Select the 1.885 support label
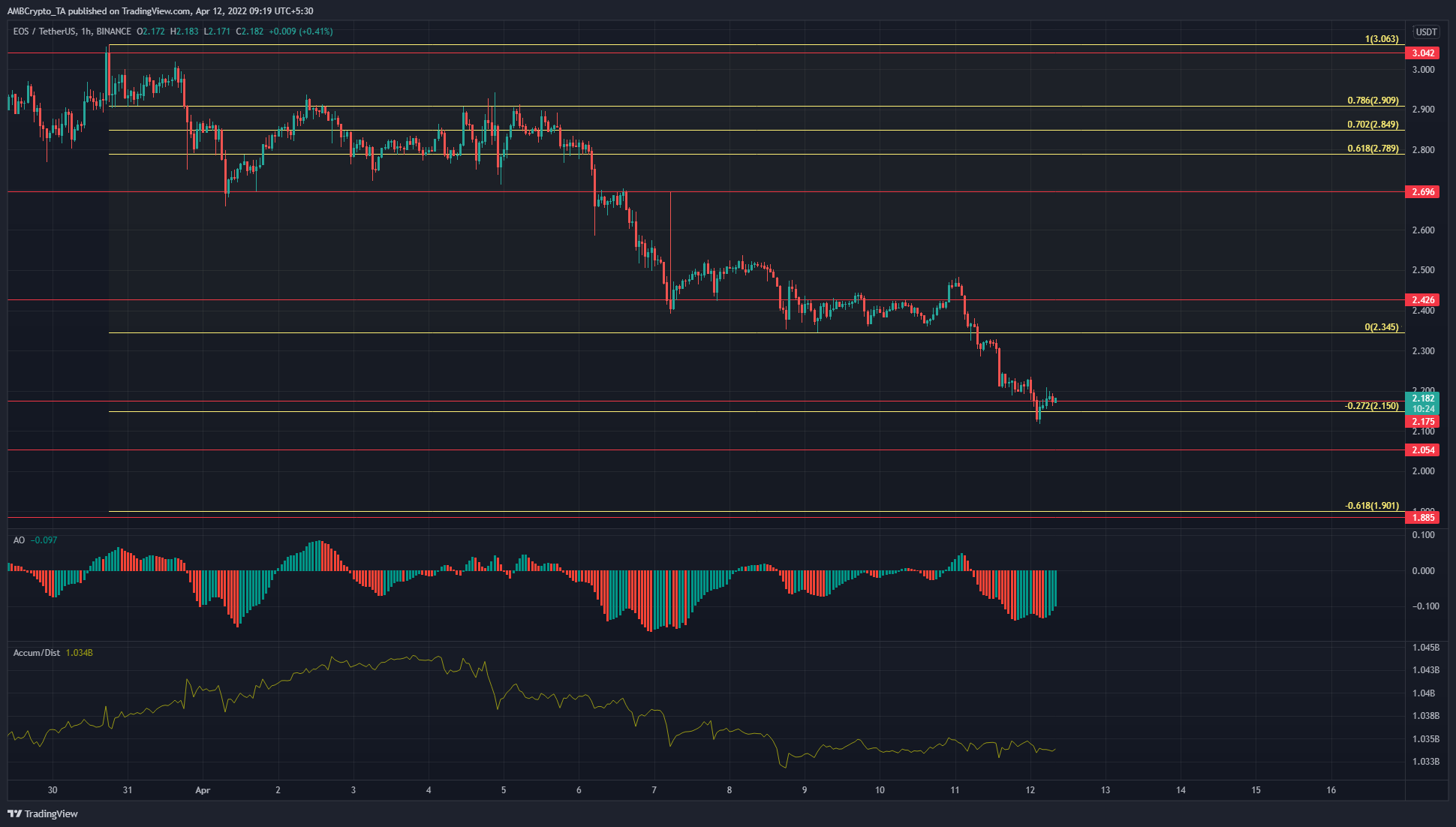This screenshot has height=827, width=1456. 1424,518
